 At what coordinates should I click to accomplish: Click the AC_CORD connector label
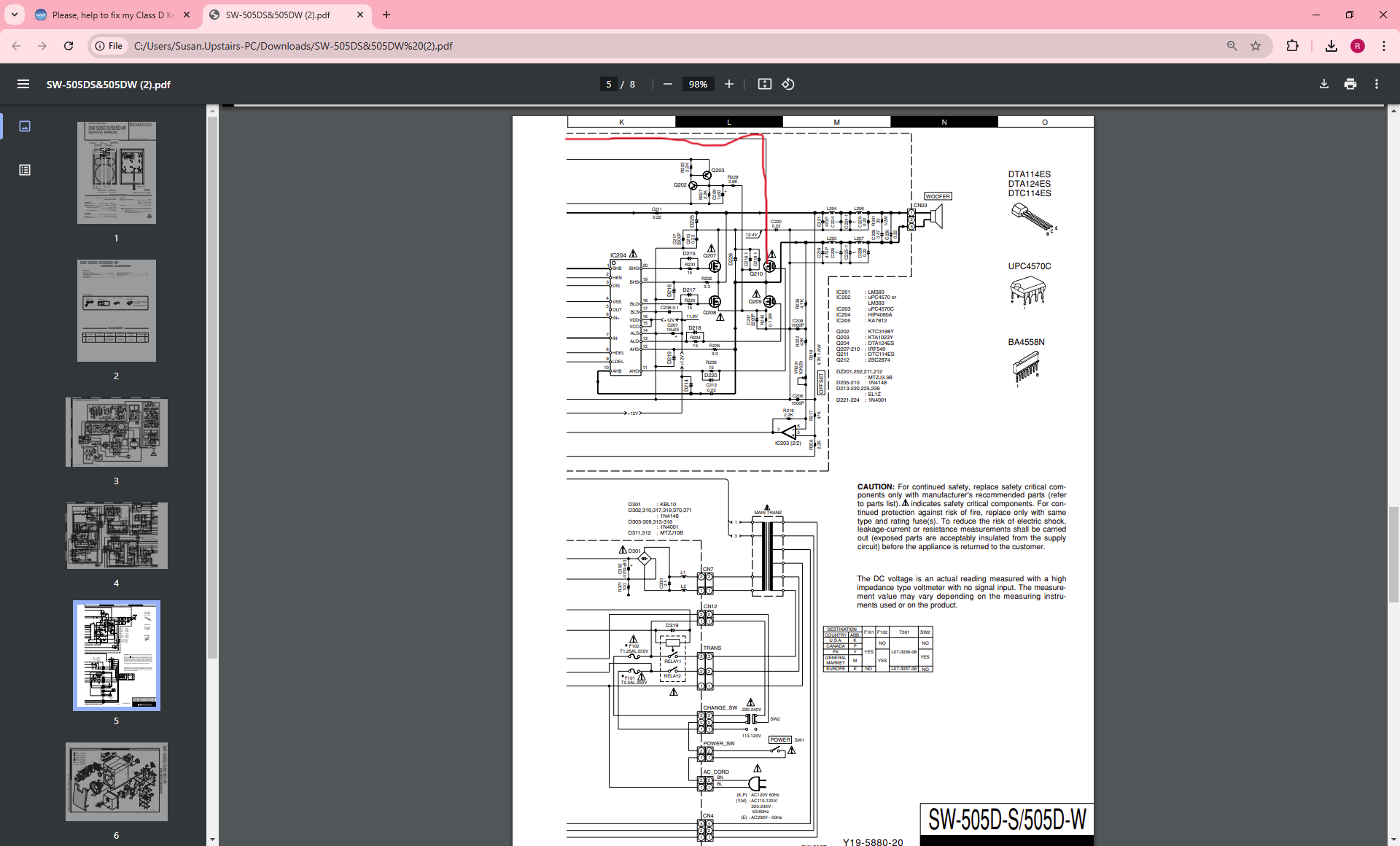tap(716, 772)
